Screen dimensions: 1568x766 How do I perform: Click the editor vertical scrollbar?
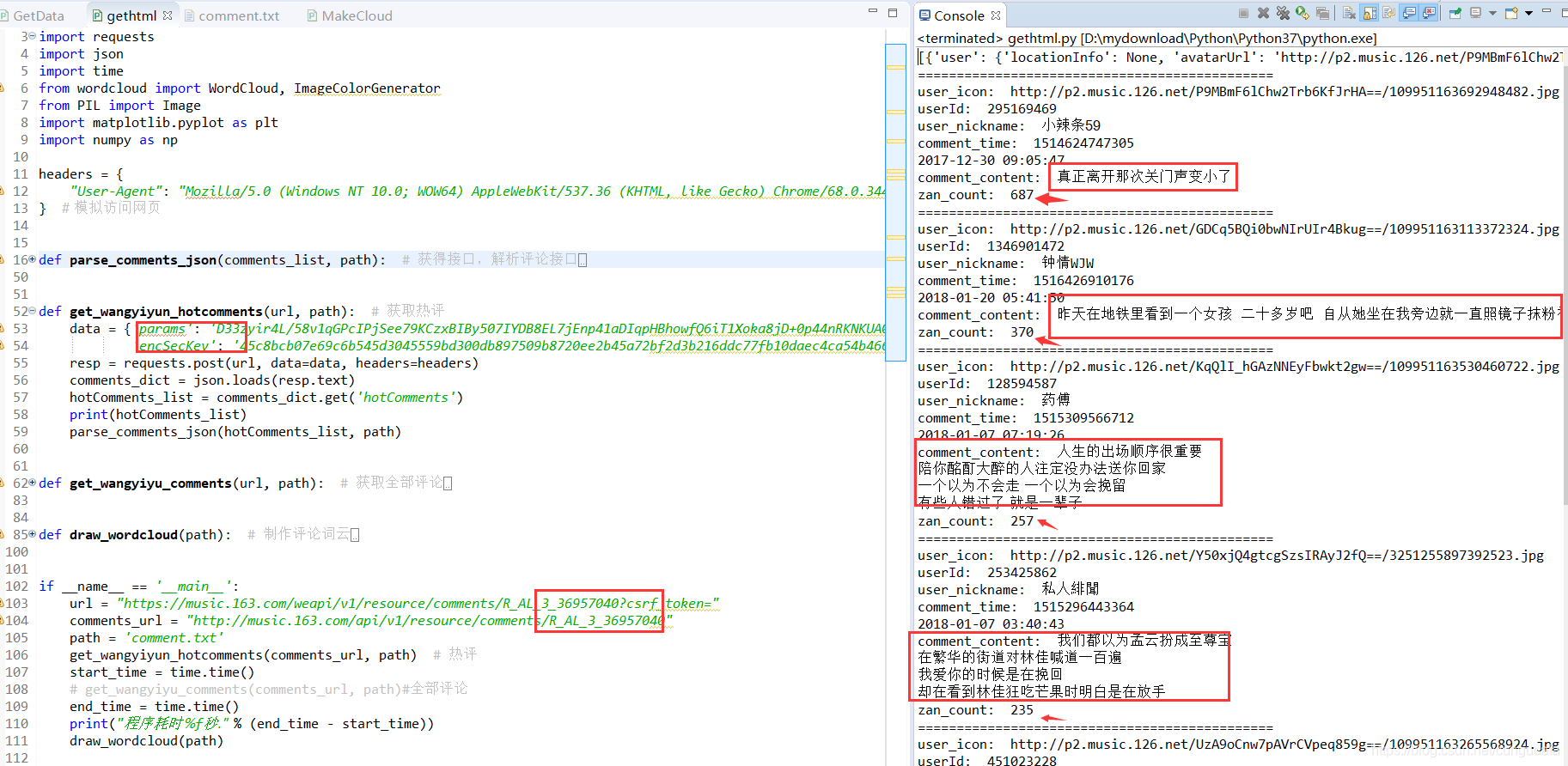pos(895,202)
